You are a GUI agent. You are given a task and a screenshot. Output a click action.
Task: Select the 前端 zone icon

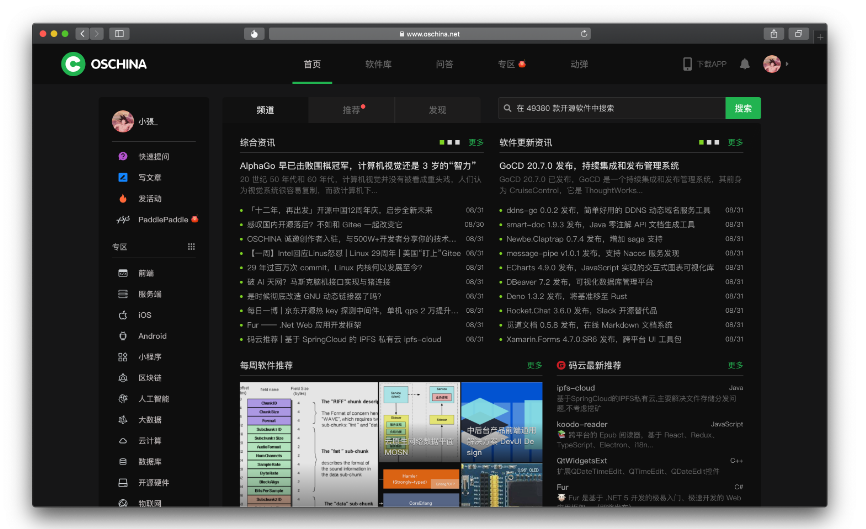click(x=123, y=273)
